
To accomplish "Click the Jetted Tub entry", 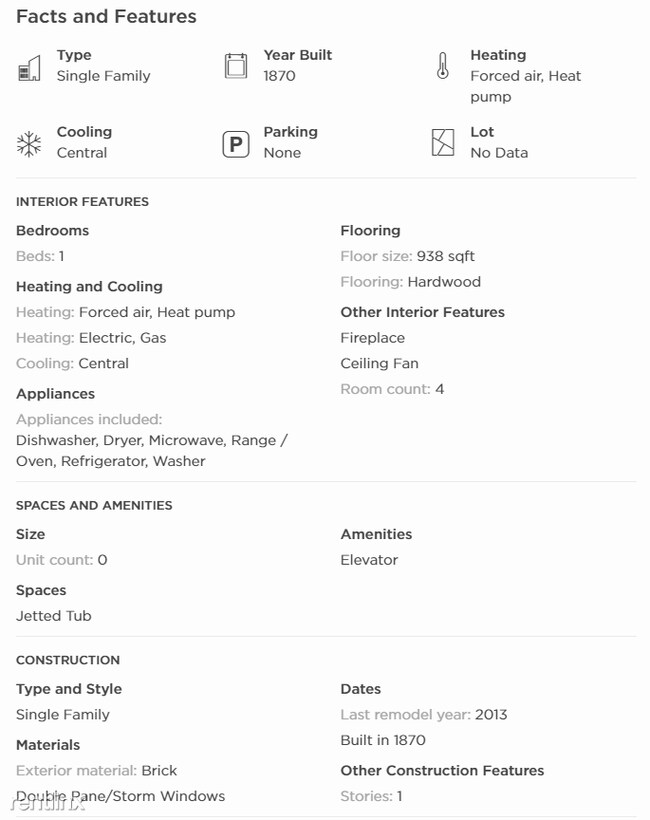I will pos(54,616).
